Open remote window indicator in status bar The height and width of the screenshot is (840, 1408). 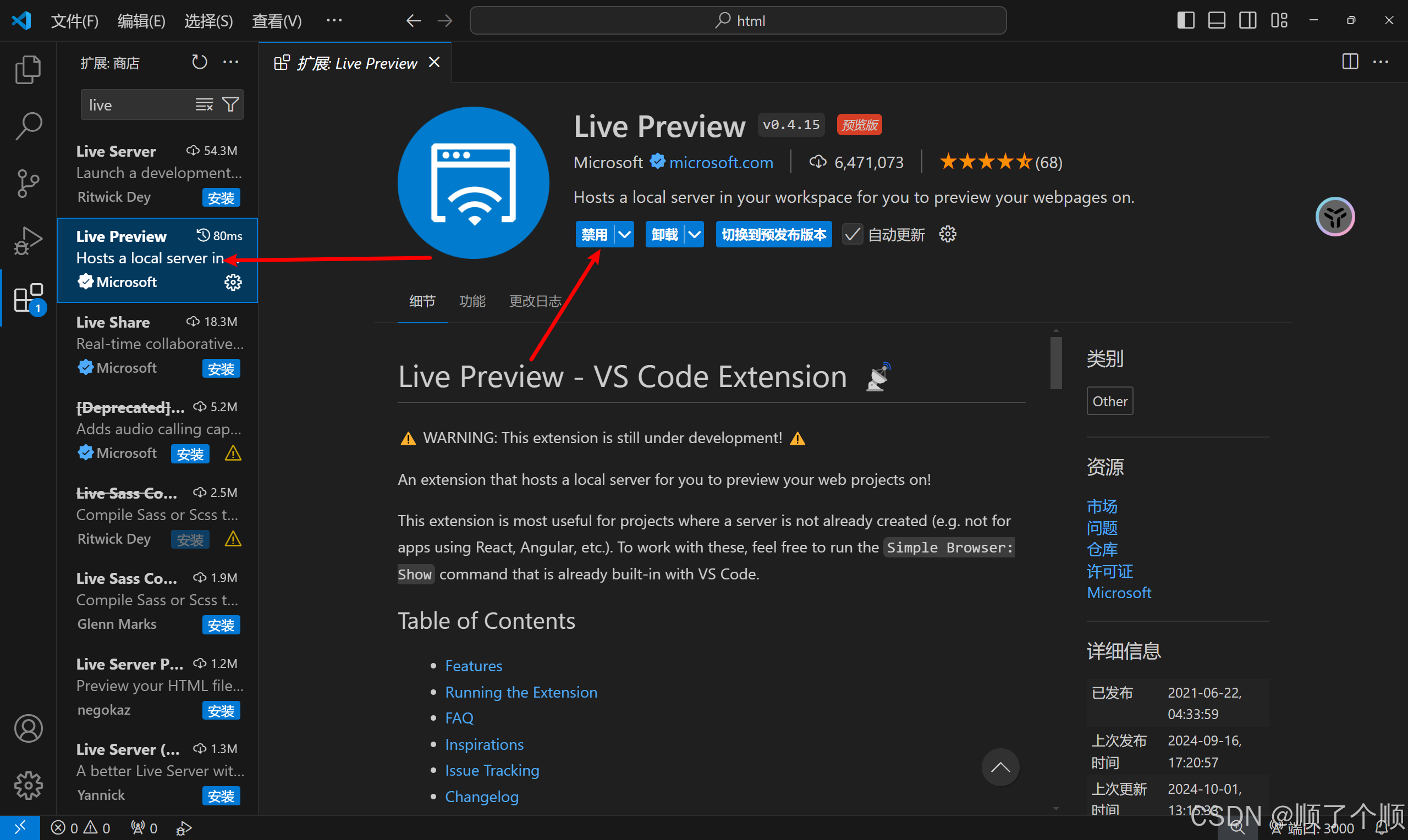click(x=20, y=828)
